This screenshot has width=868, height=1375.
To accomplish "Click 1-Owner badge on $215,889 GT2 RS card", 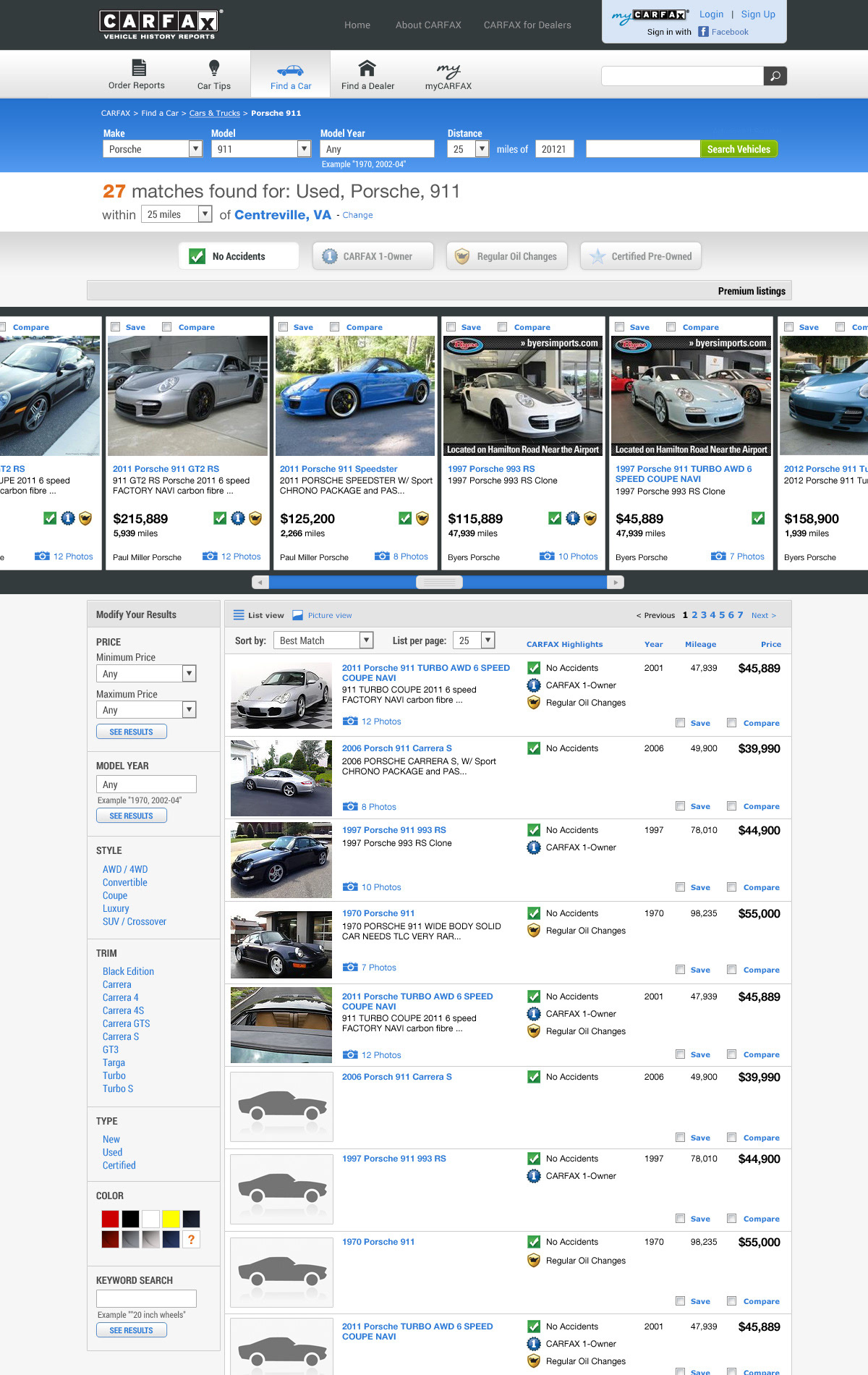I will (238, 518).
